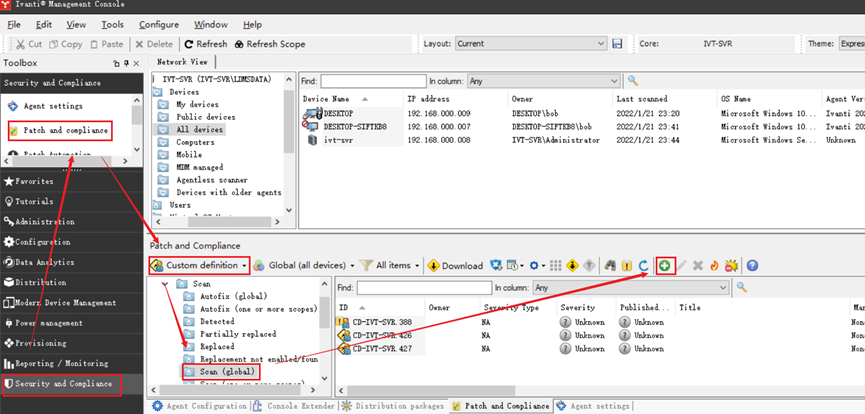Click the green Create custom definition plus icon
The image size is (865, 414).
click(x=666, y=265)
